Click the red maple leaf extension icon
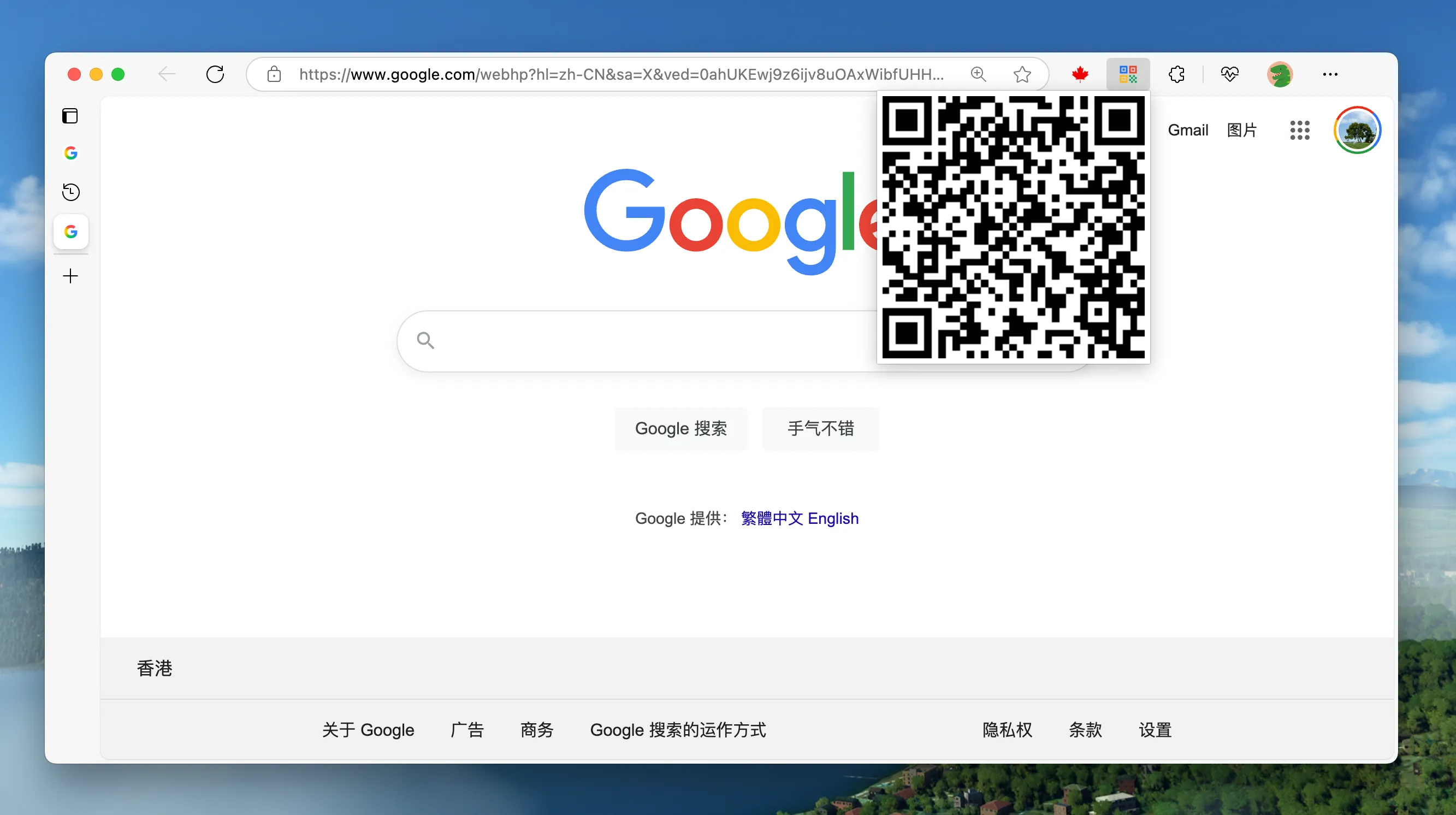Image resolution: width=1456 pixels, height=815 pixels. (1080, 74)
